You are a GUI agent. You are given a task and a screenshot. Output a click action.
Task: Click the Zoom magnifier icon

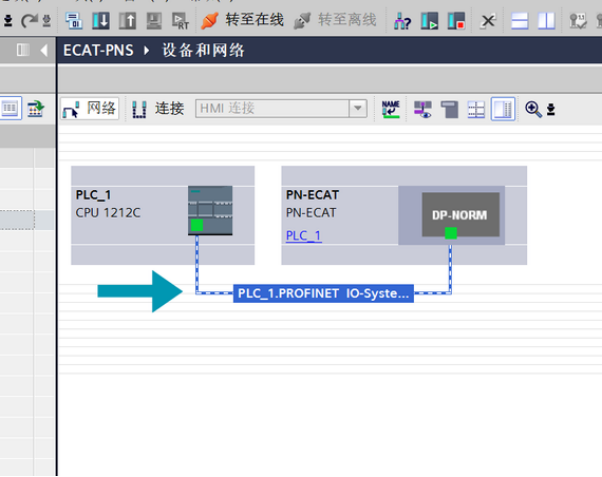[533, 109]
